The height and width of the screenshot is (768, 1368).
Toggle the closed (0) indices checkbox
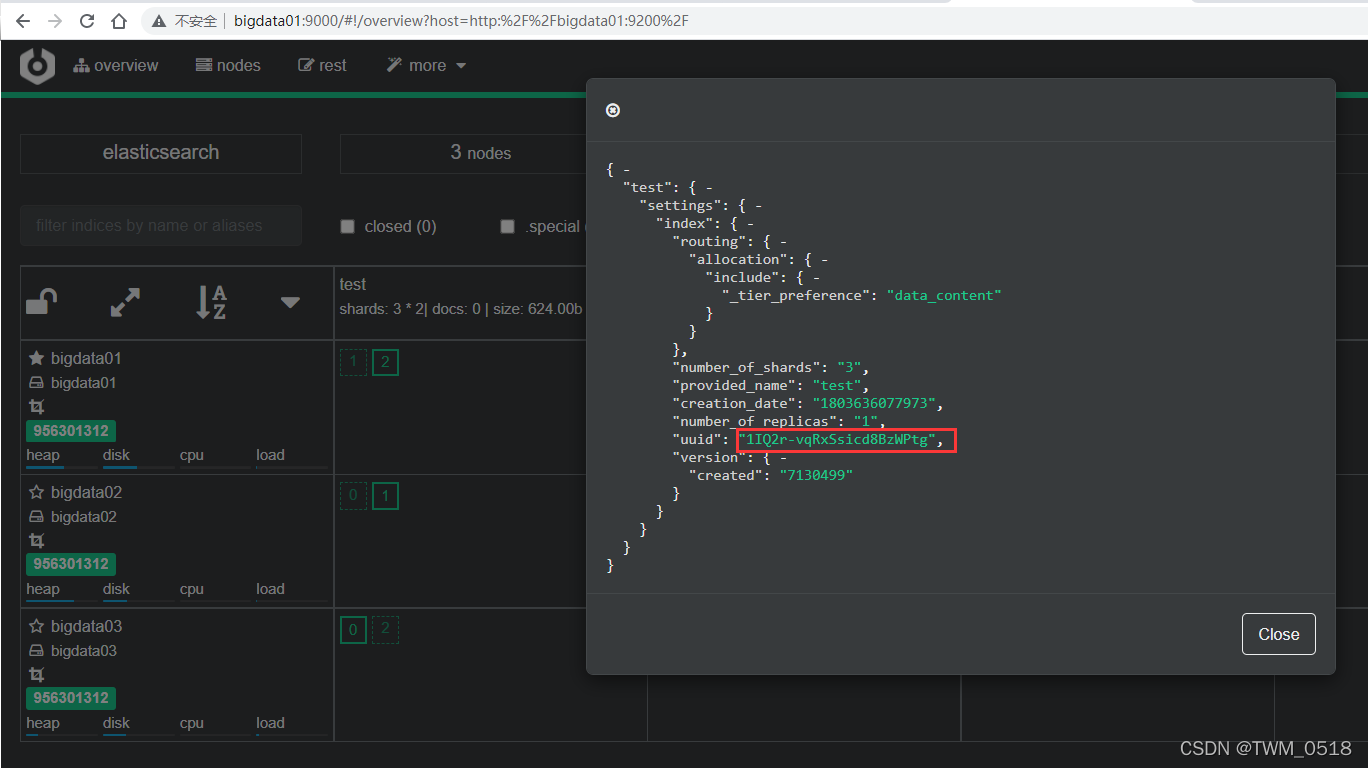click(x=348, y=226)
